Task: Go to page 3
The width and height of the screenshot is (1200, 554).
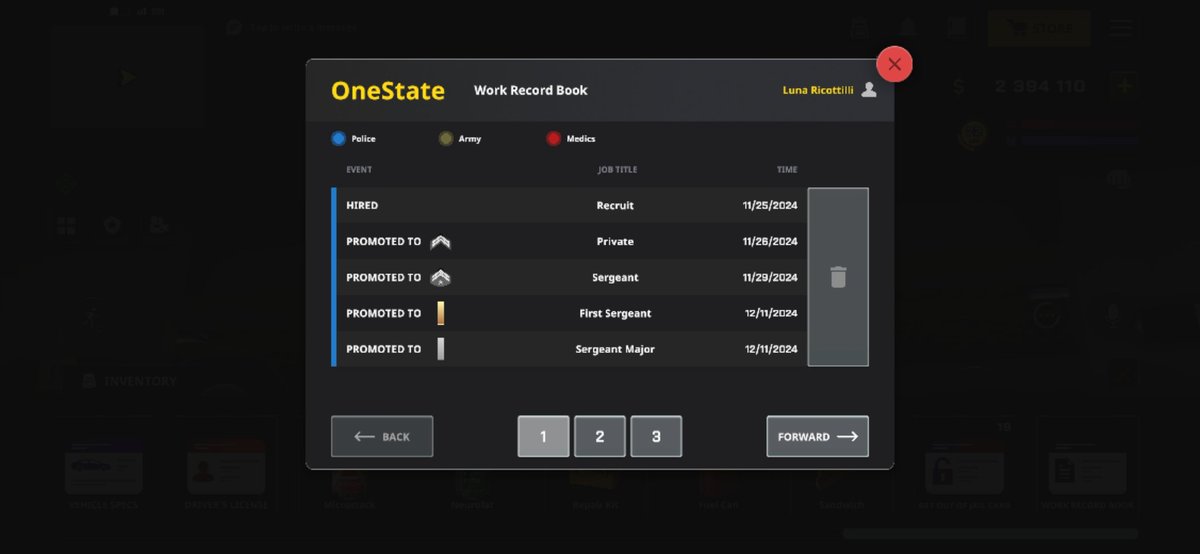Action: [x=656, y=436]
